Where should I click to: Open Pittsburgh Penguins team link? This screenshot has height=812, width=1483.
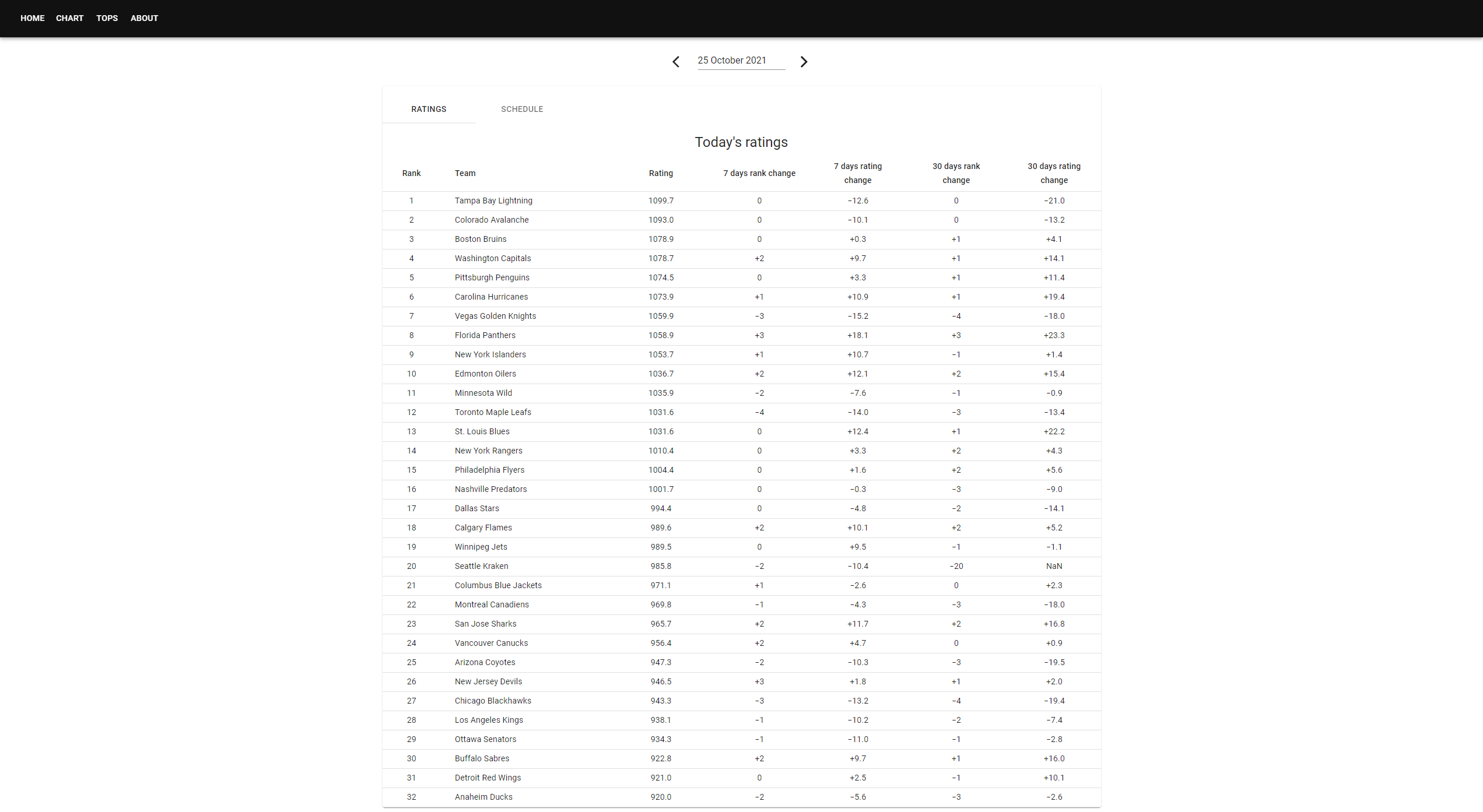[x=492, y=277]
